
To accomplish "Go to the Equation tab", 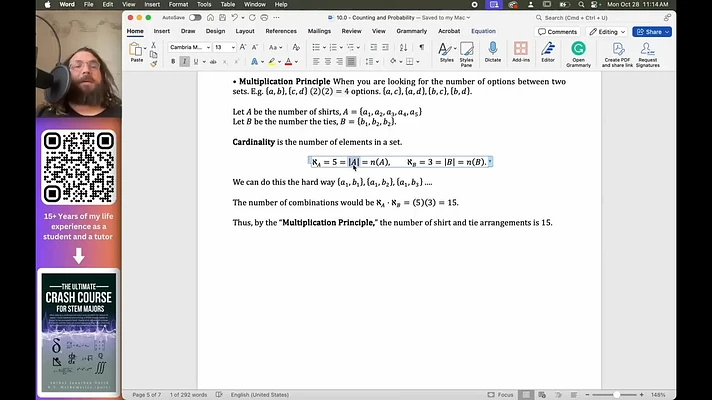I will point(483,31).
